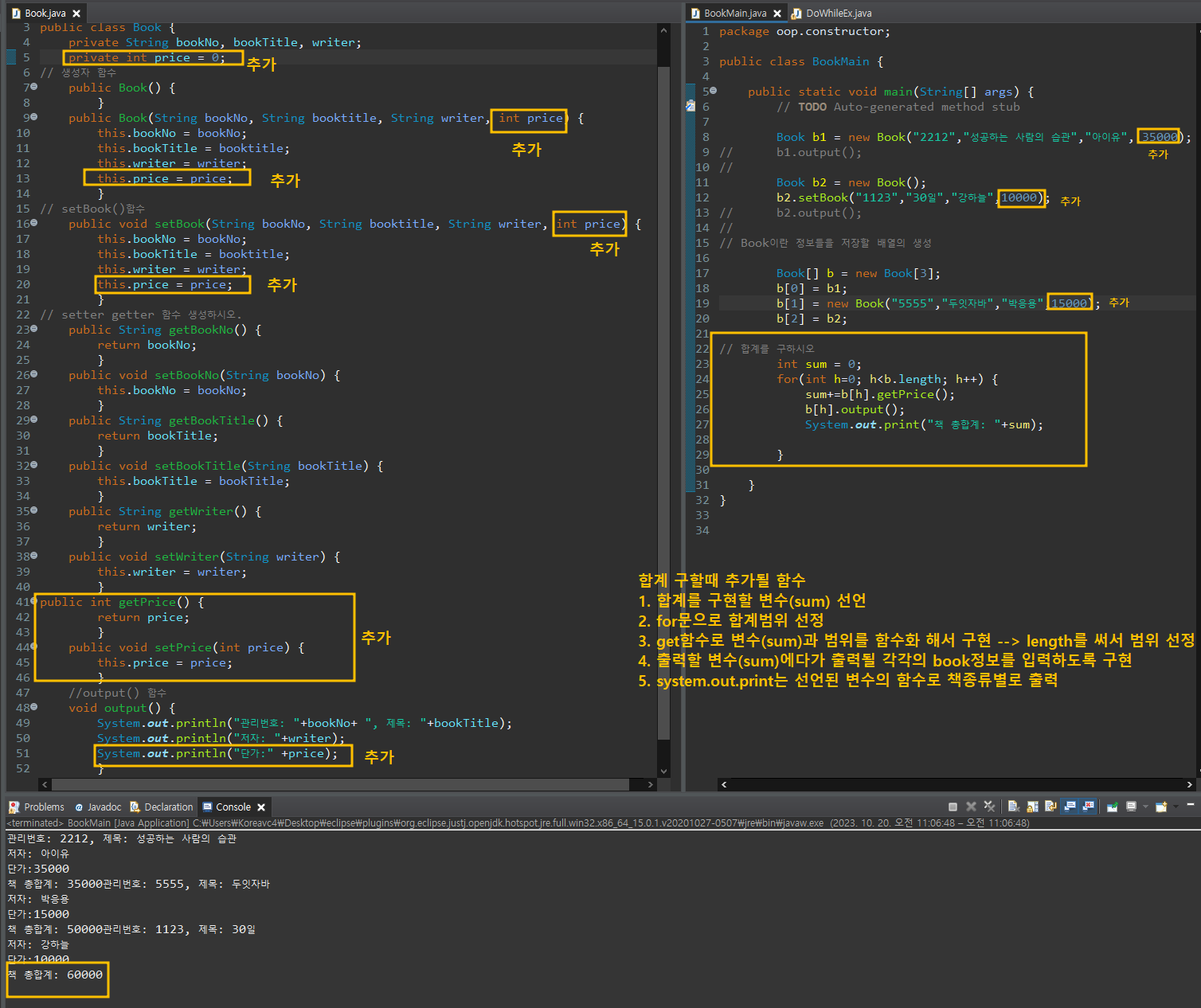Collapse the getBookNo method at line 23

tap(33, 329)
